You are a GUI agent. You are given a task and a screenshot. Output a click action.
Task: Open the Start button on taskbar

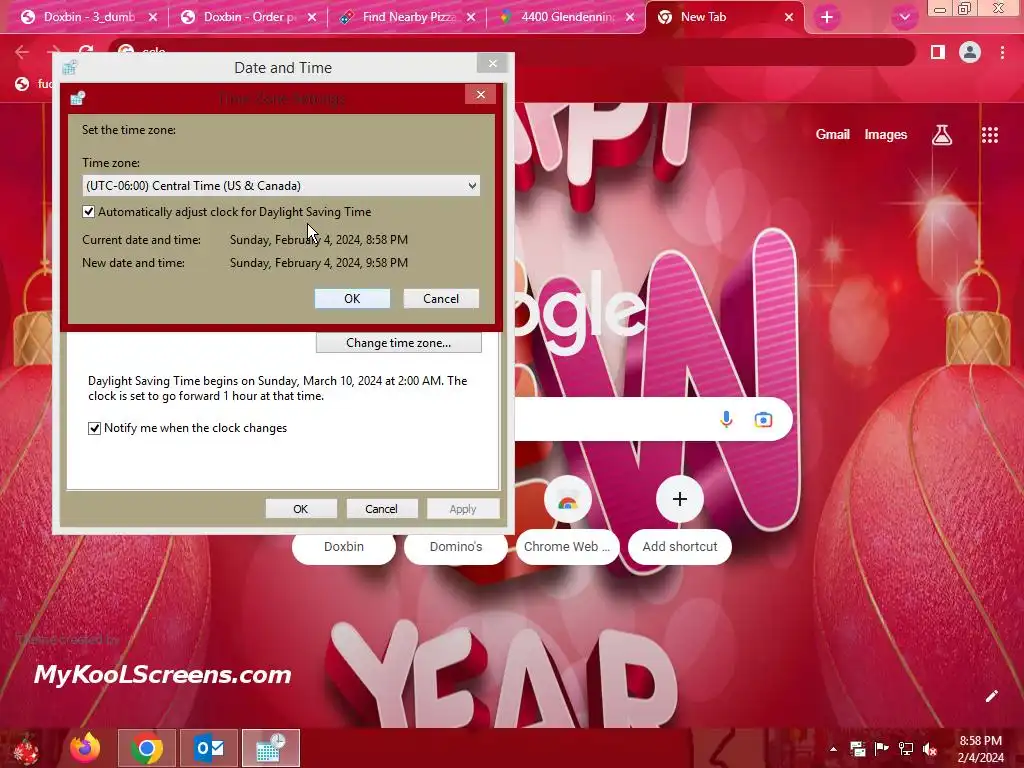tap(26, 748)
